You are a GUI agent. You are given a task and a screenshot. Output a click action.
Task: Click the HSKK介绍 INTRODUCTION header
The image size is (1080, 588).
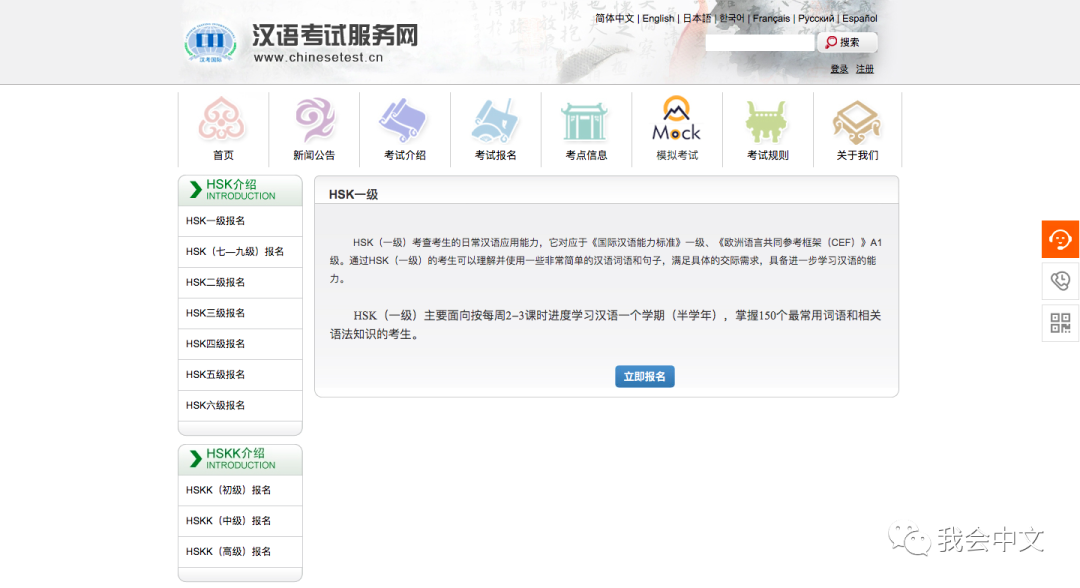coord(240,459)
